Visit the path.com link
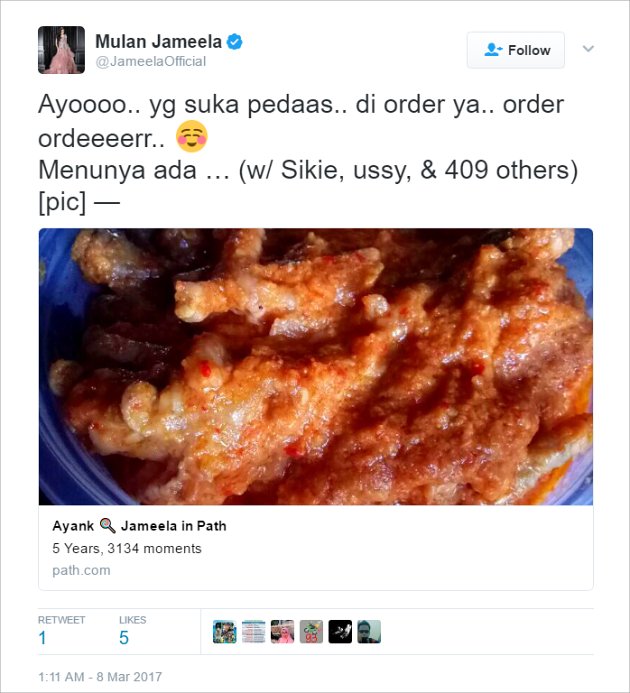The image size is (630, 693). [x=81, y=570]
